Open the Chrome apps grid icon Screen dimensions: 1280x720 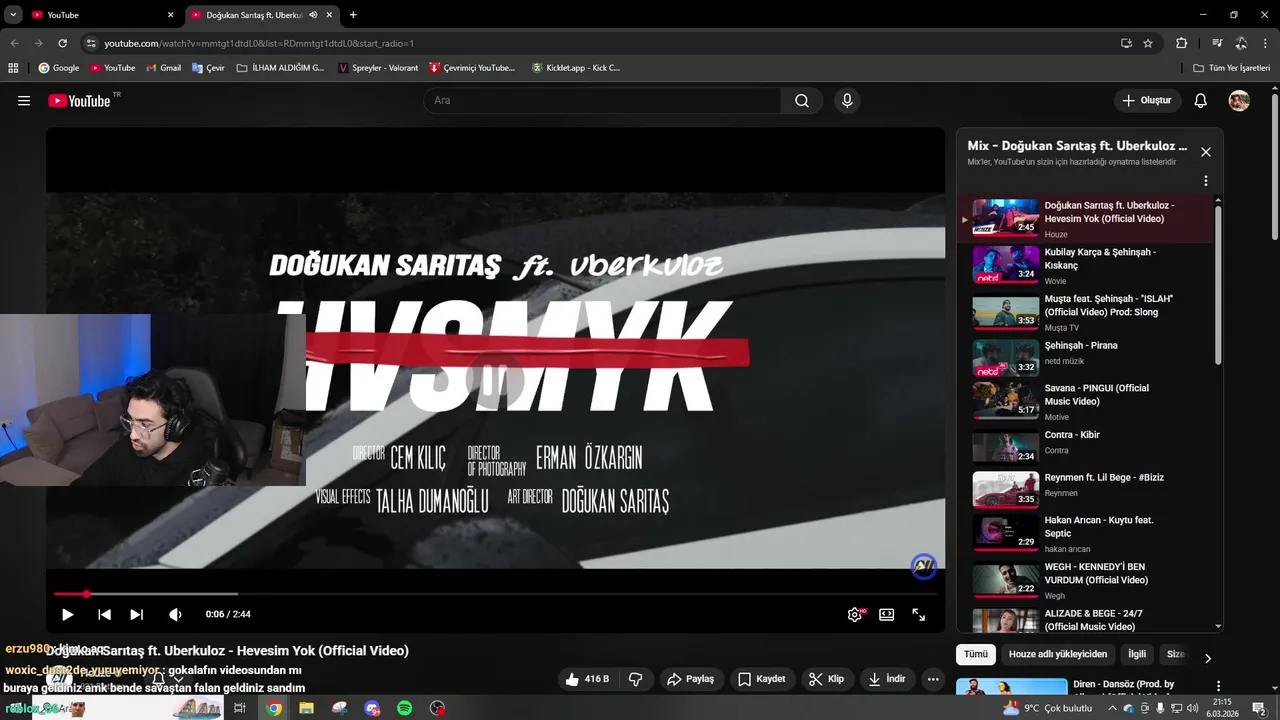coord(13,68)
